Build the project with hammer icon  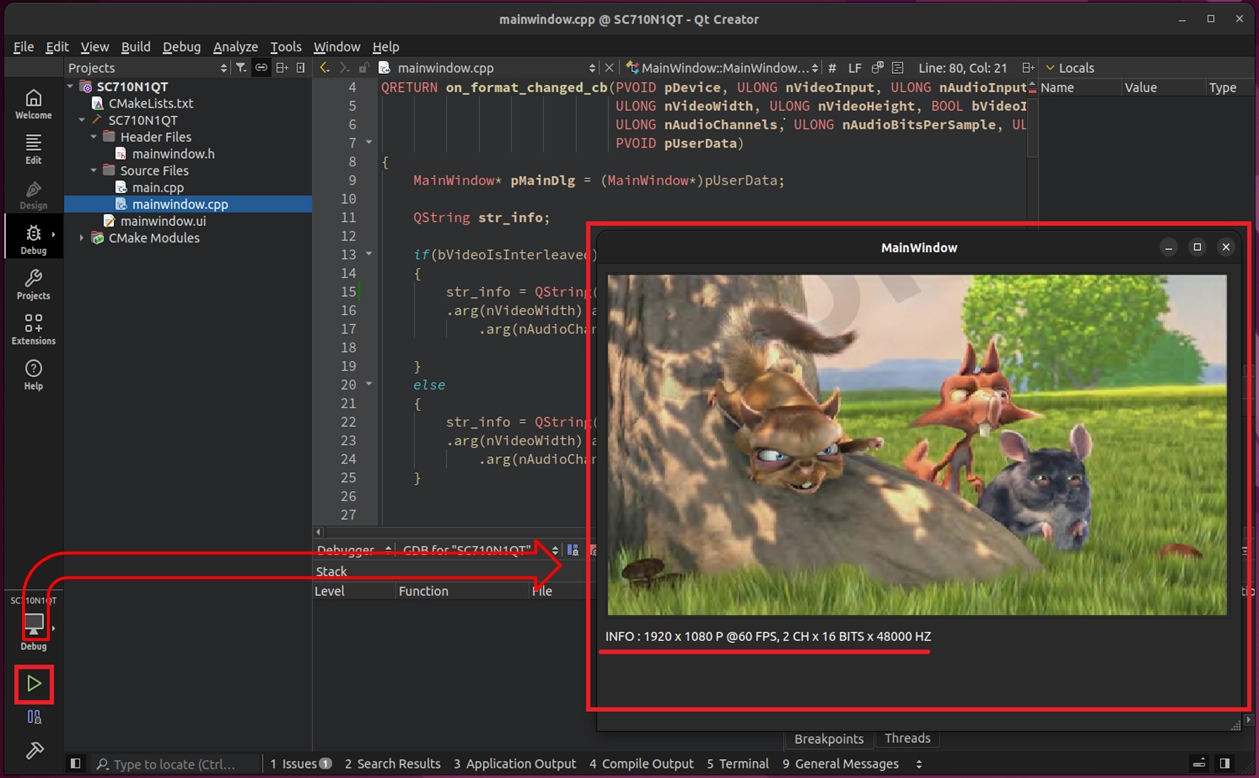coord(34,750)
